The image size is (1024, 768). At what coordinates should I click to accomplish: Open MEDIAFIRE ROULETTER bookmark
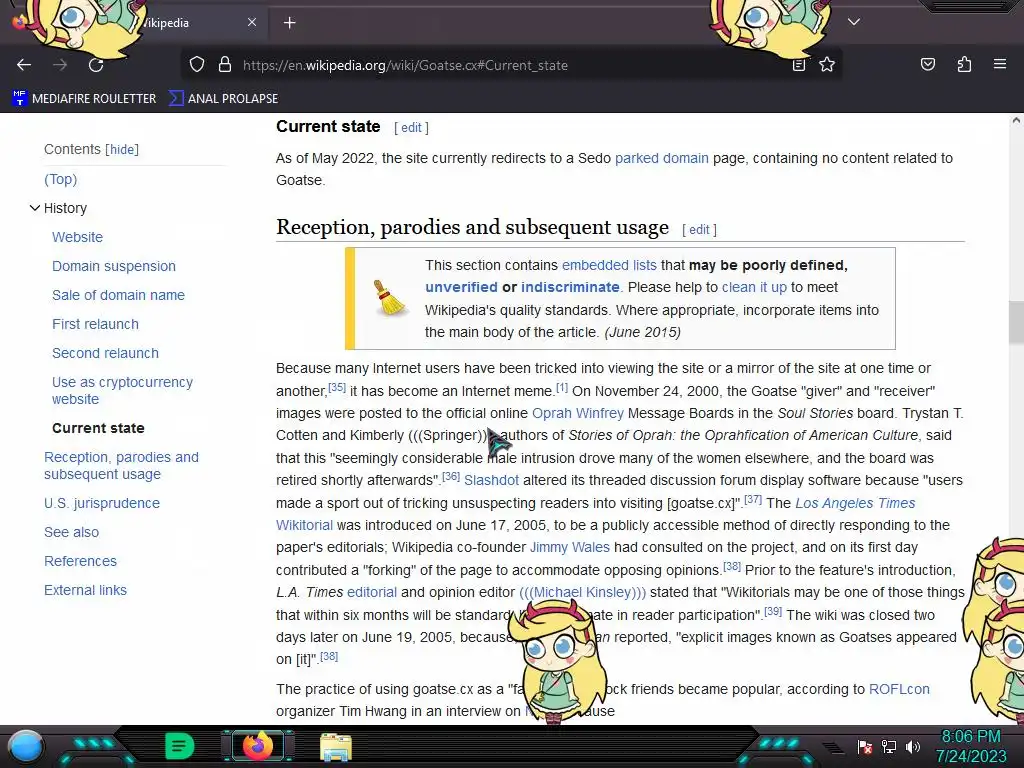click(84, 99)
